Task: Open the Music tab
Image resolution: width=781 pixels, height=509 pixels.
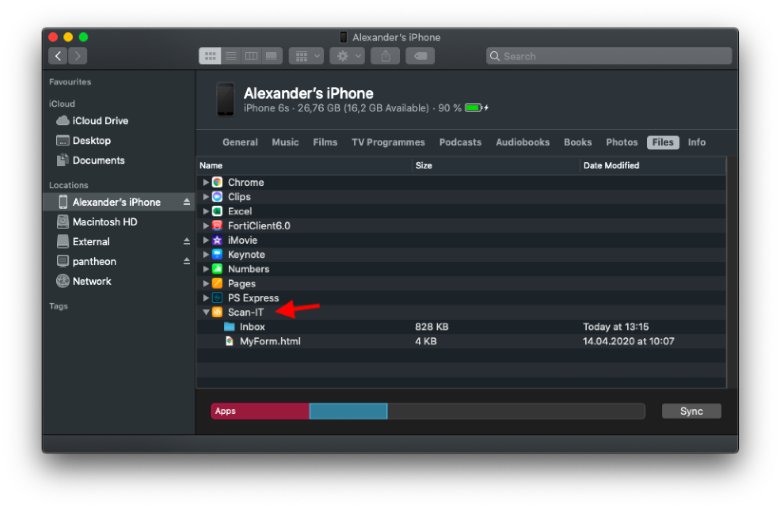Action: [285, 142]
